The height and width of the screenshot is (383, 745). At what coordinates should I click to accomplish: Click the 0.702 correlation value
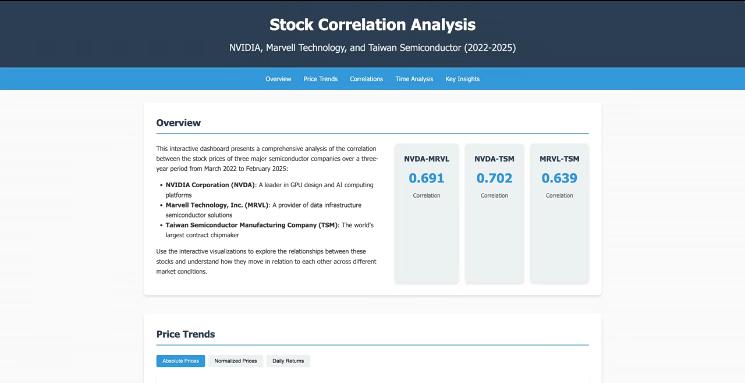pos(494,178)
